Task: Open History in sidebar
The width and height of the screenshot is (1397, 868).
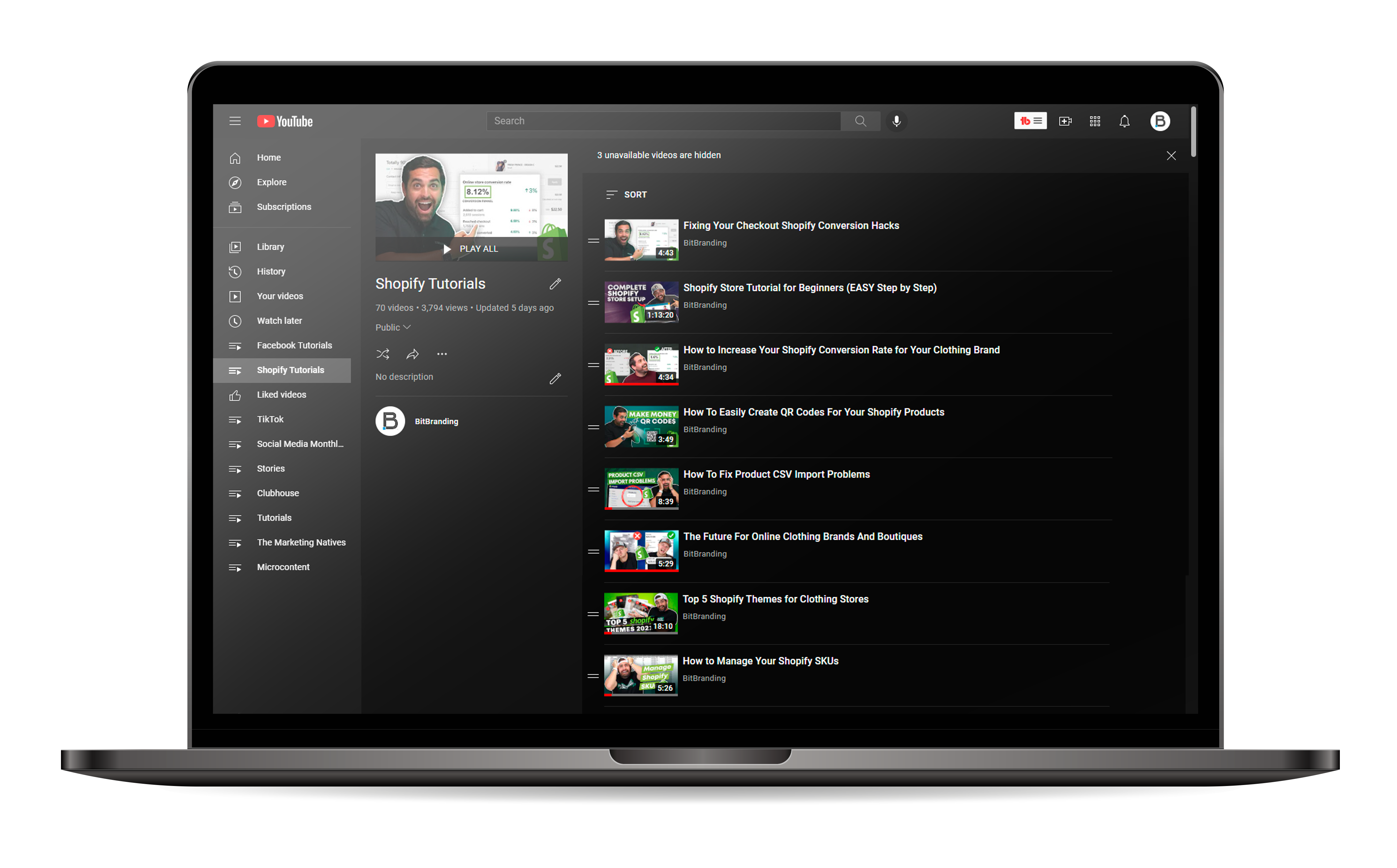Action: click(x=282, y=272)
